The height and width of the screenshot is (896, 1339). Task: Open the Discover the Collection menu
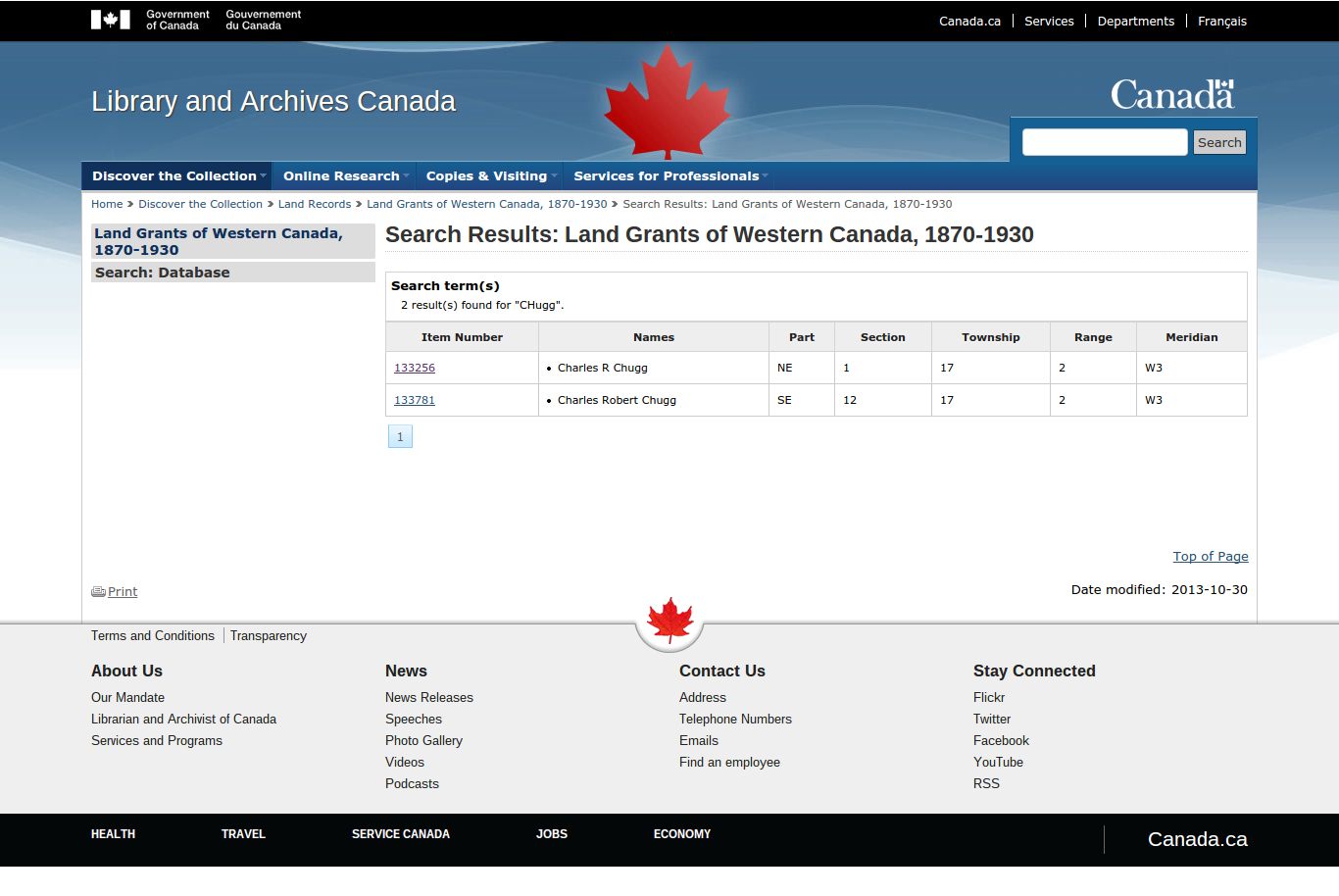point(176,176)
